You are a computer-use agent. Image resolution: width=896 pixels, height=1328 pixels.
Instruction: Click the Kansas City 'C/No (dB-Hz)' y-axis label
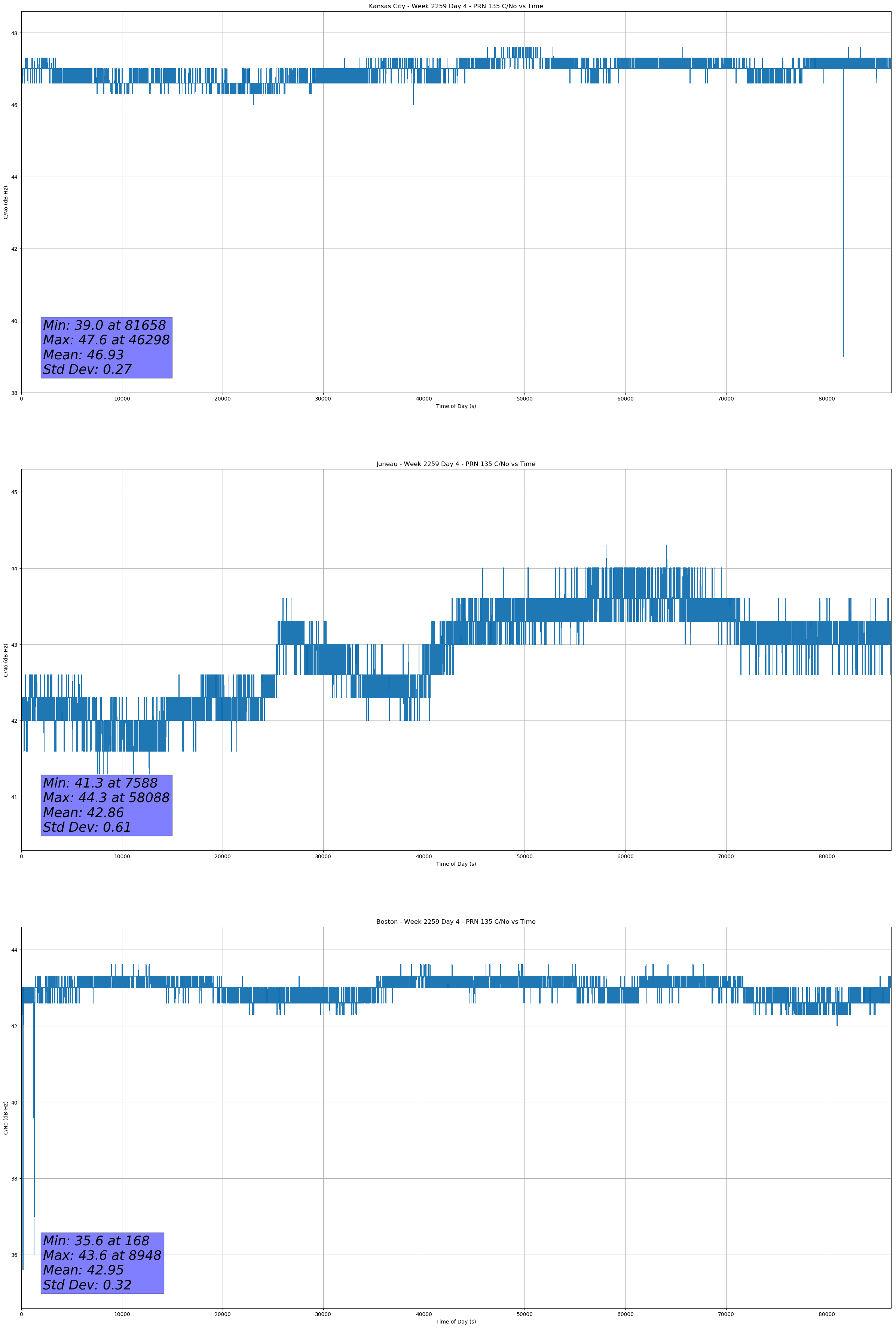click(6, 202)
